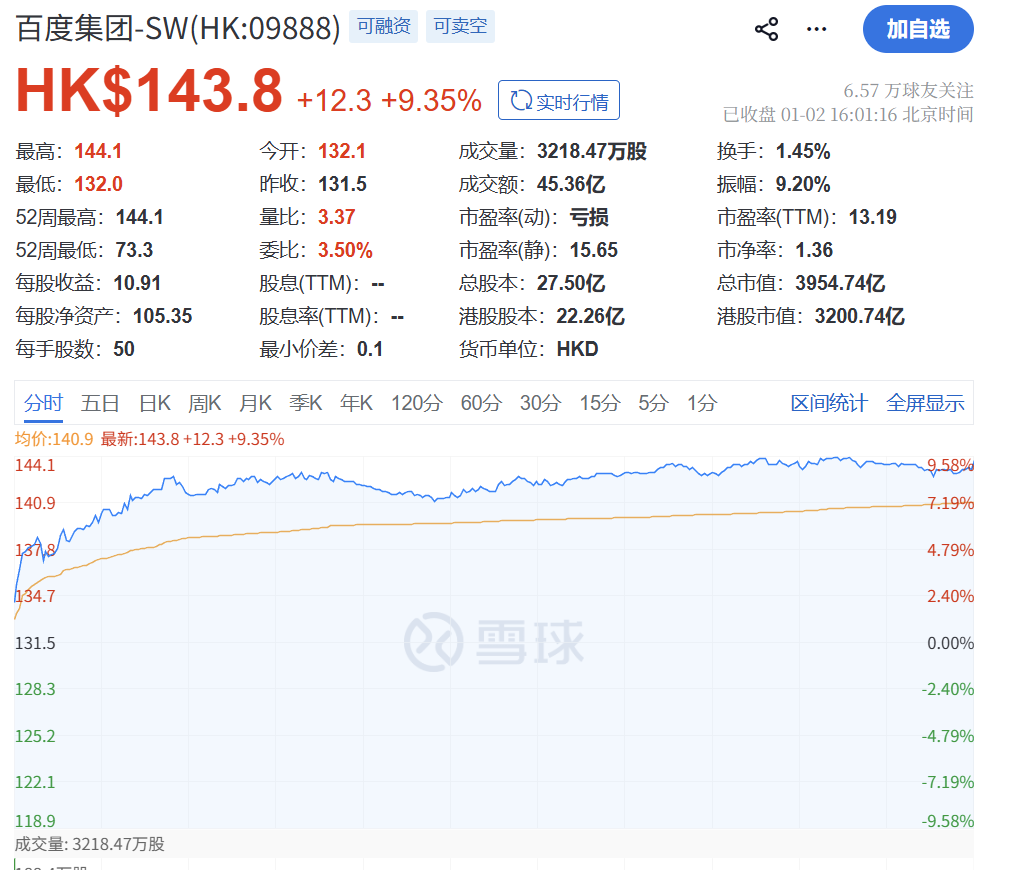This screenshot has width=1014, height=870.
Task: Switch to the 5分 interval tab
Action: coord(653,403)
